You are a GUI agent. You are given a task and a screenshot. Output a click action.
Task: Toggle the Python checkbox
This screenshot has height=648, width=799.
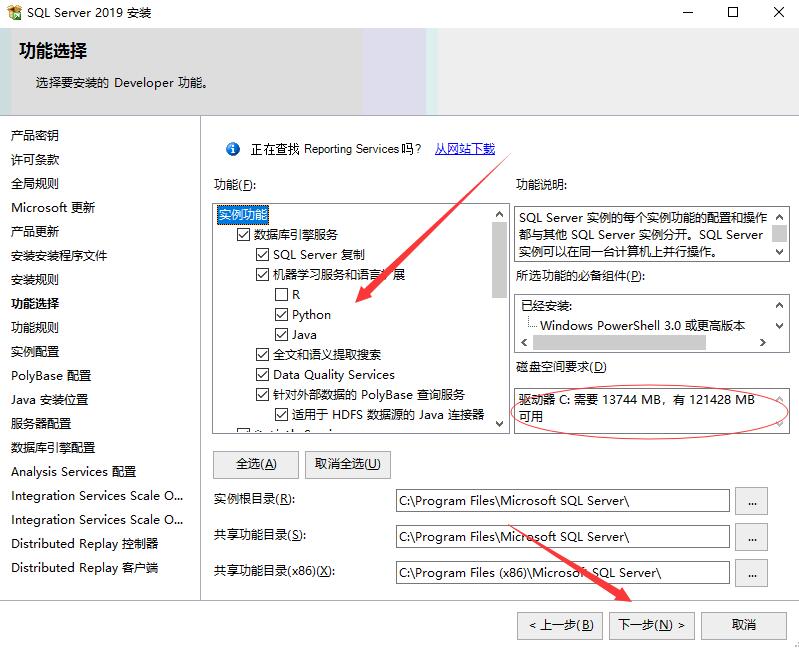coord(281,314)
